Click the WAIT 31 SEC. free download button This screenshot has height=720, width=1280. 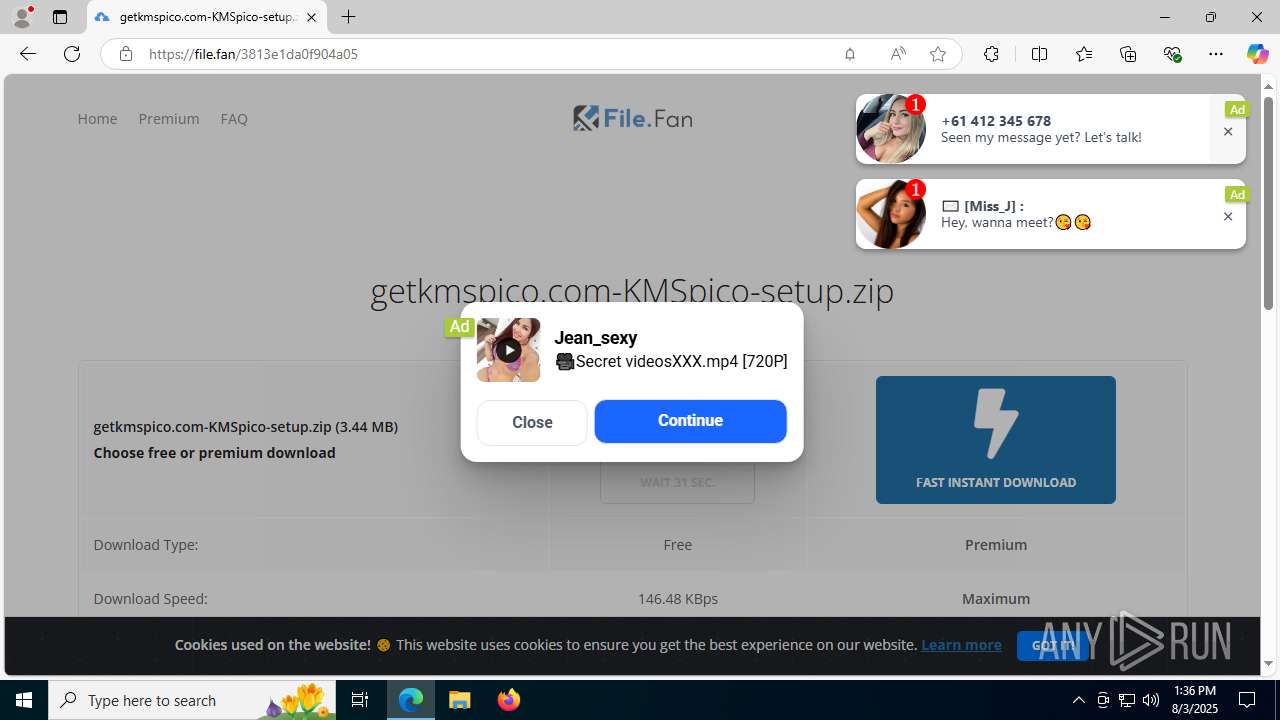click(x=677, y=482)
